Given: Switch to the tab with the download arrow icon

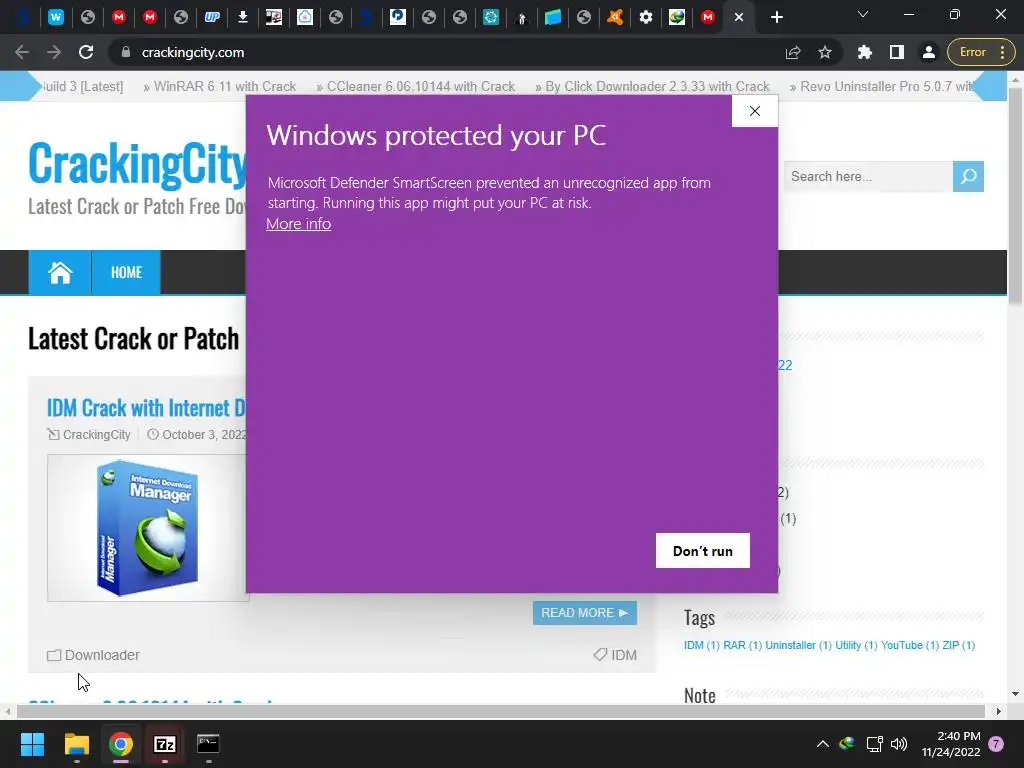Looking at the screenshot, I should [x=243, y=18].
